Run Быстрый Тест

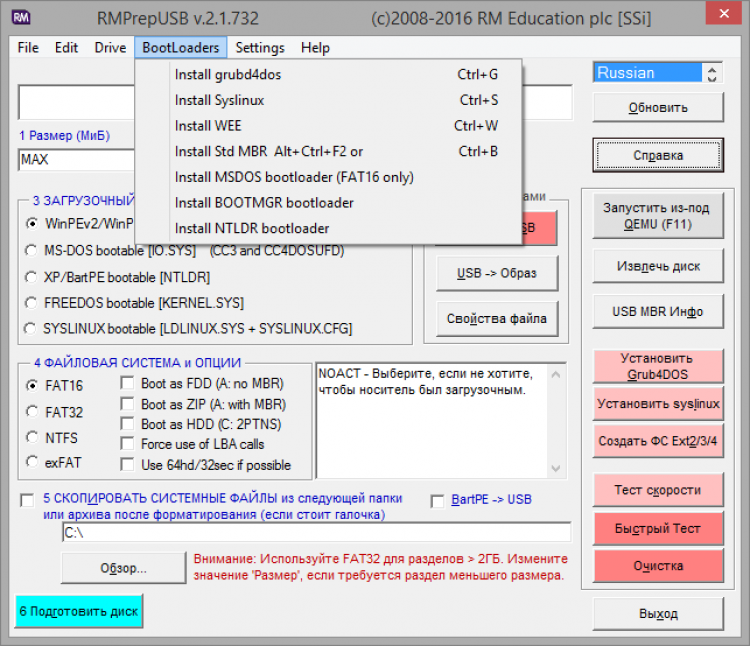click(x=658, y=528)
